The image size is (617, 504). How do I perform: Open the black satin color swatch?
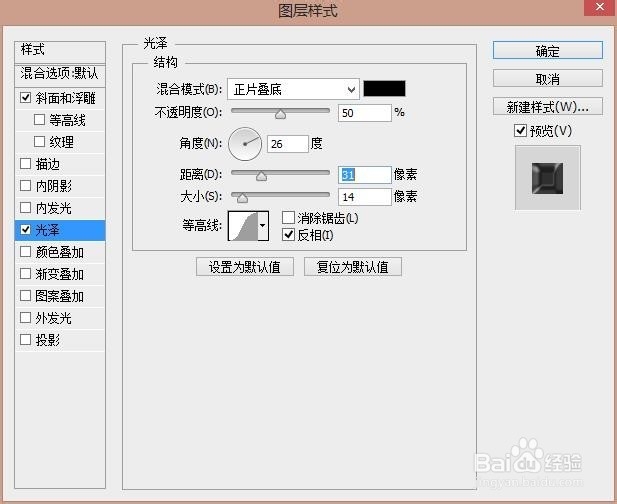[384, 89]
